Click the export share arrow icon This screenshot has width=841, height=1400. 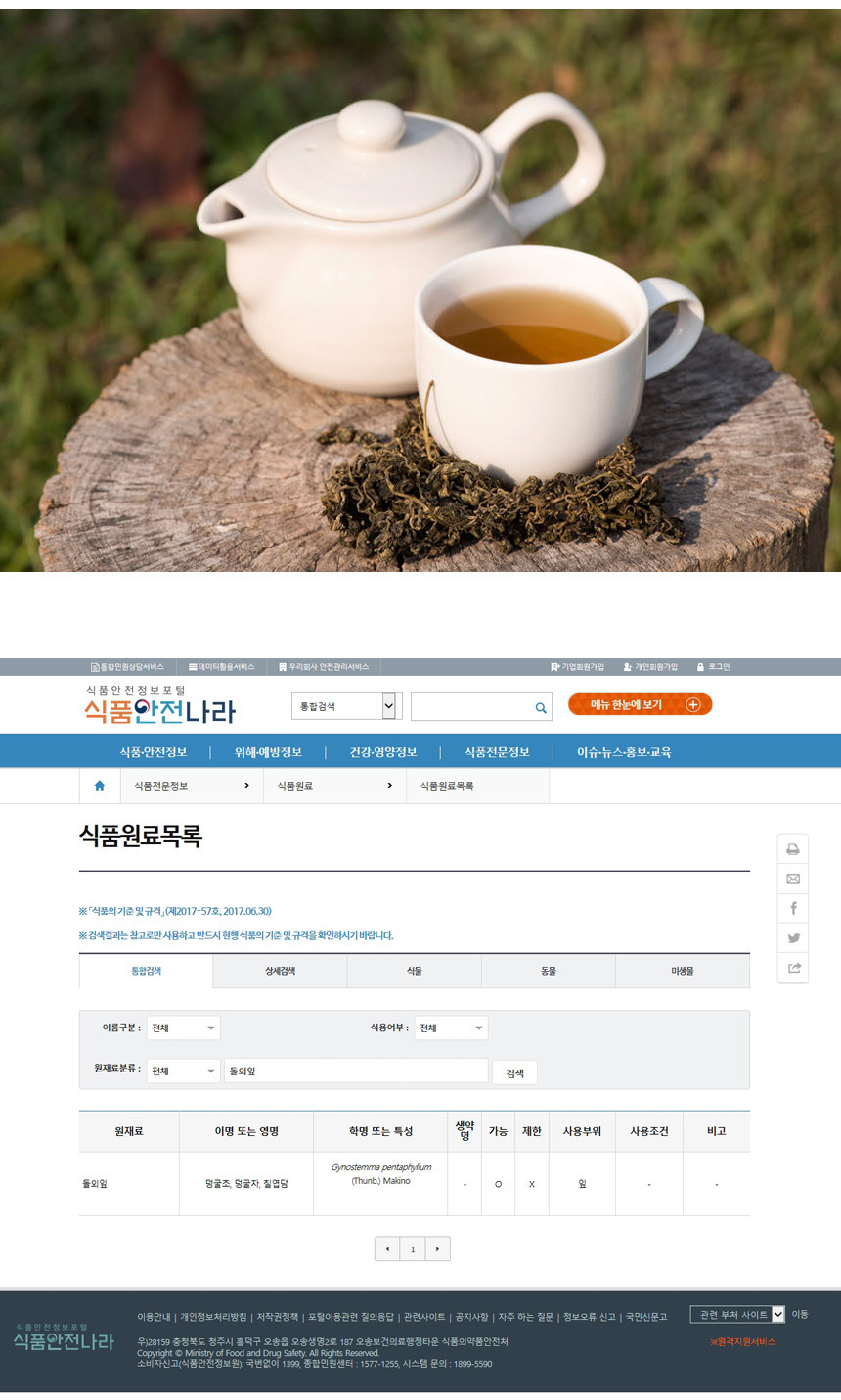point(793,968)
